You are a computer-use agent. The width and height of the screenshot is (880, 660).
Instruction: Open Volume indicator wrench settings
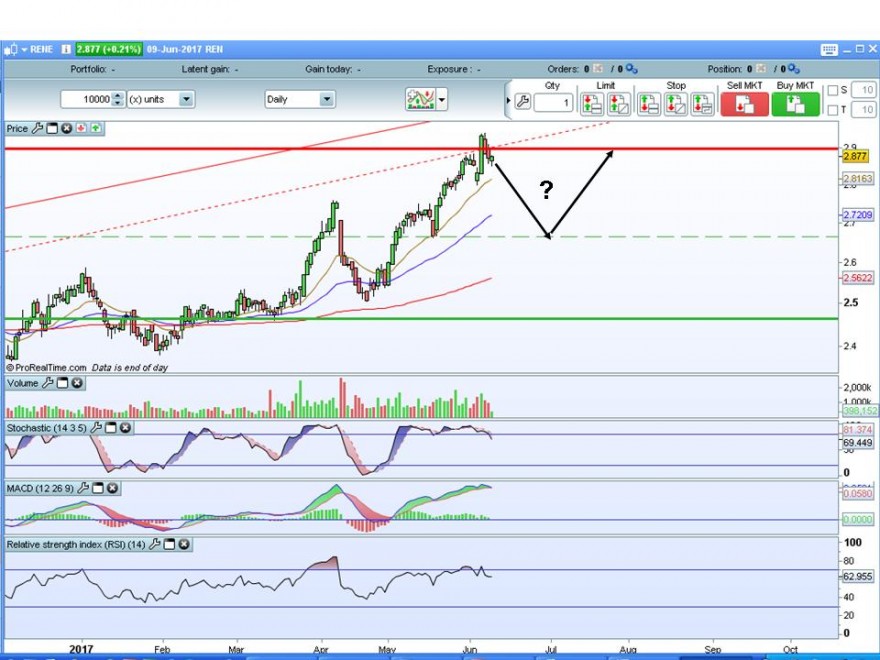click(x=48, y=383)
